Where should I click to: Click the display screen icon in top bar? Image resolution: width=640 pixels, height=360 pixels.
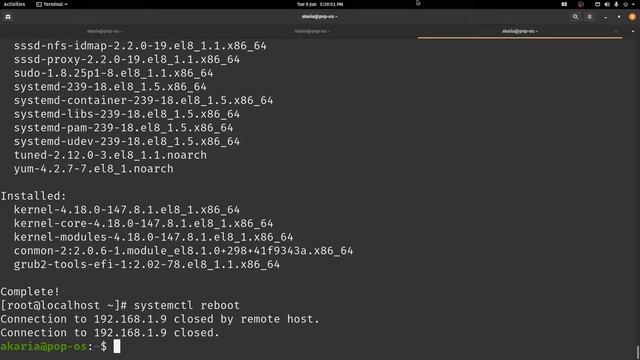[x=597, y=4]
